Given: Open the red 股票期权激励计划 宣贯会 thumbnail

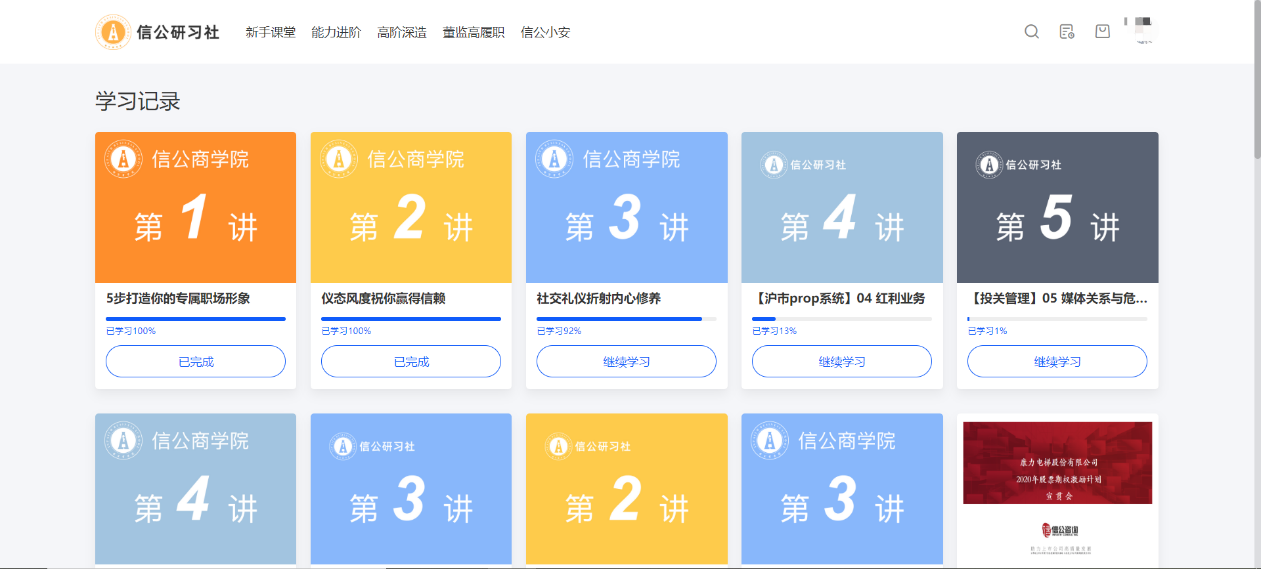Looking at the screenshot, I should point(1057,489).
